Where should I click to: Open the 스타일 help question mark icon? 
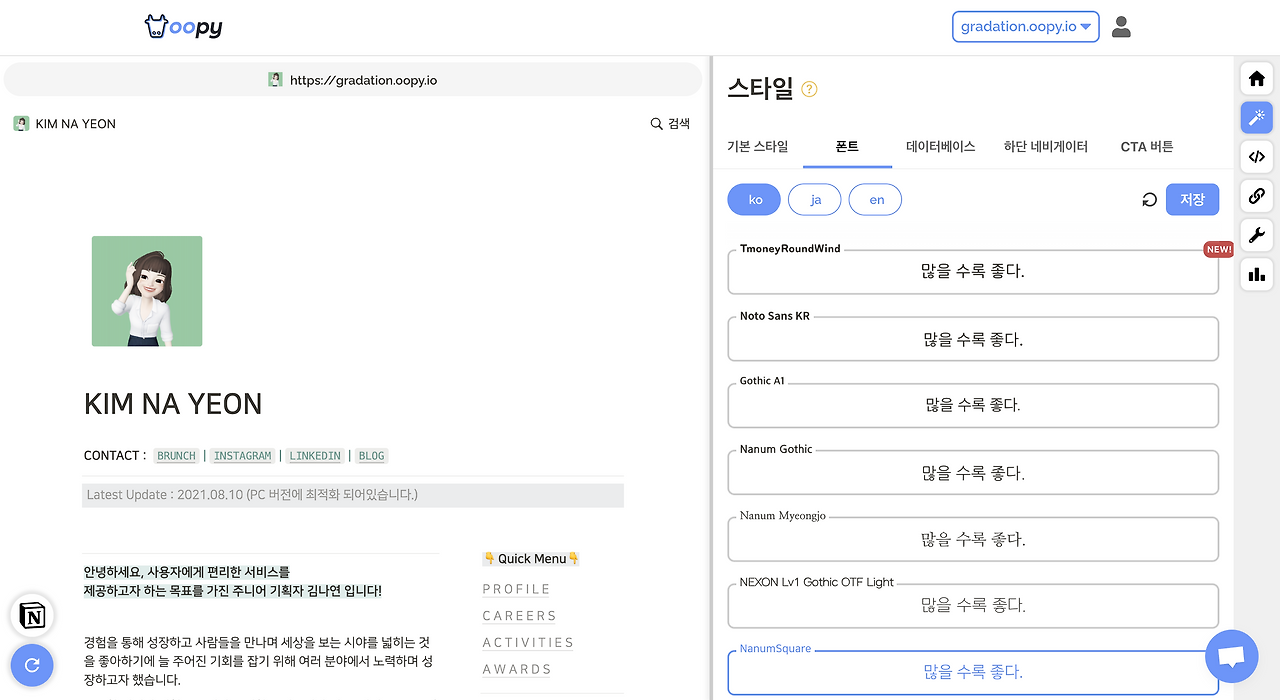tap(808, 89)
